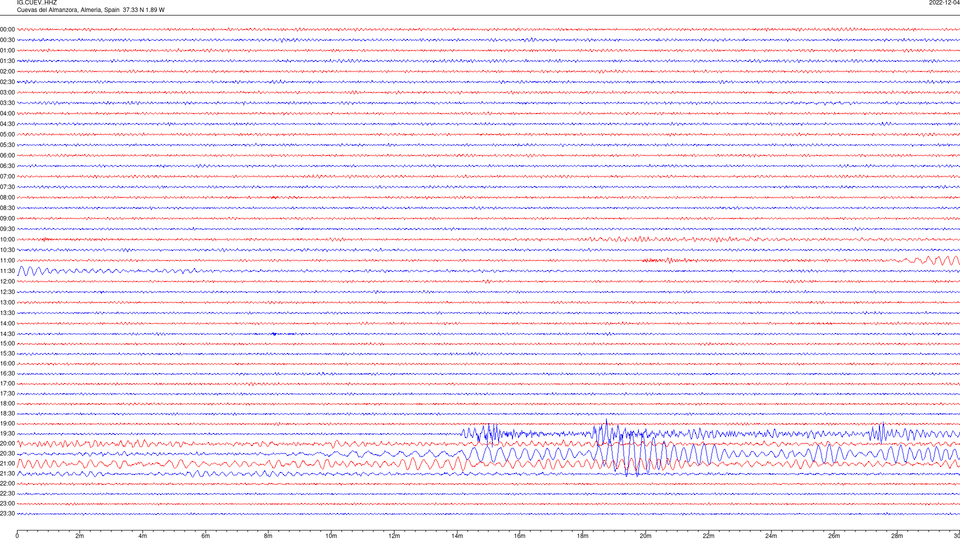Click the '11:00' trace time label

point(7,261)
